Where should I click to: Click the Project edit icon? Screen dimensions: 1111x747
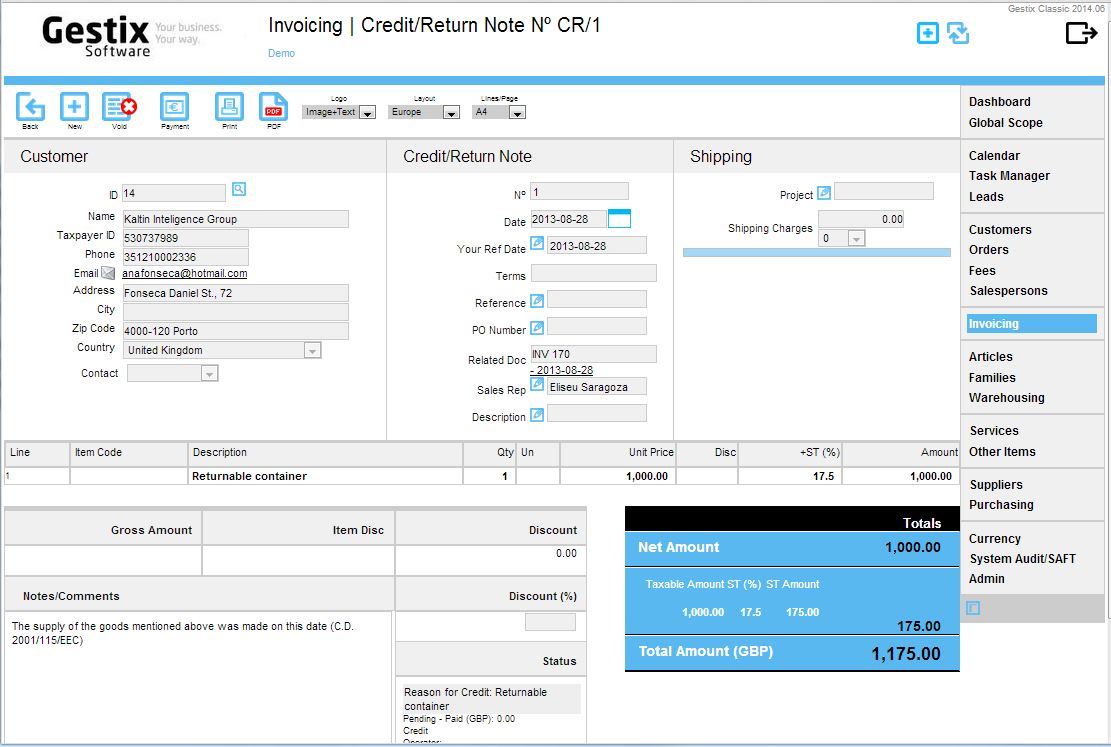click(x=824, y=193)
